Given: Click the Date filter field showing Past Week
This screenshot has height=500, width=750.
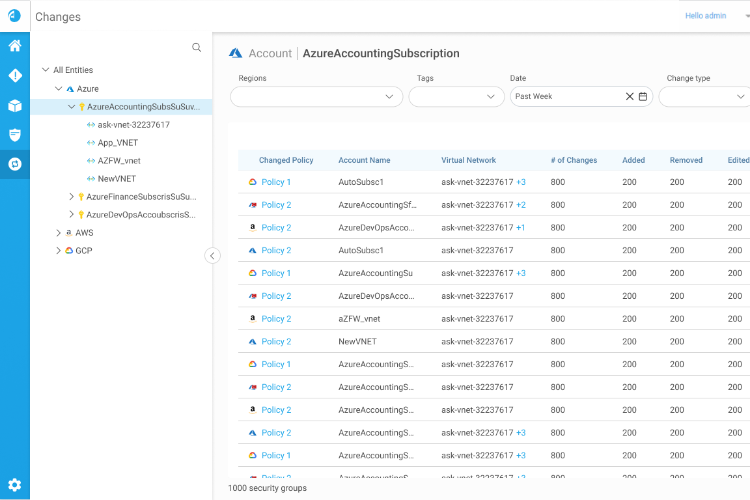Looking at the screenshot, I should 582,97.
